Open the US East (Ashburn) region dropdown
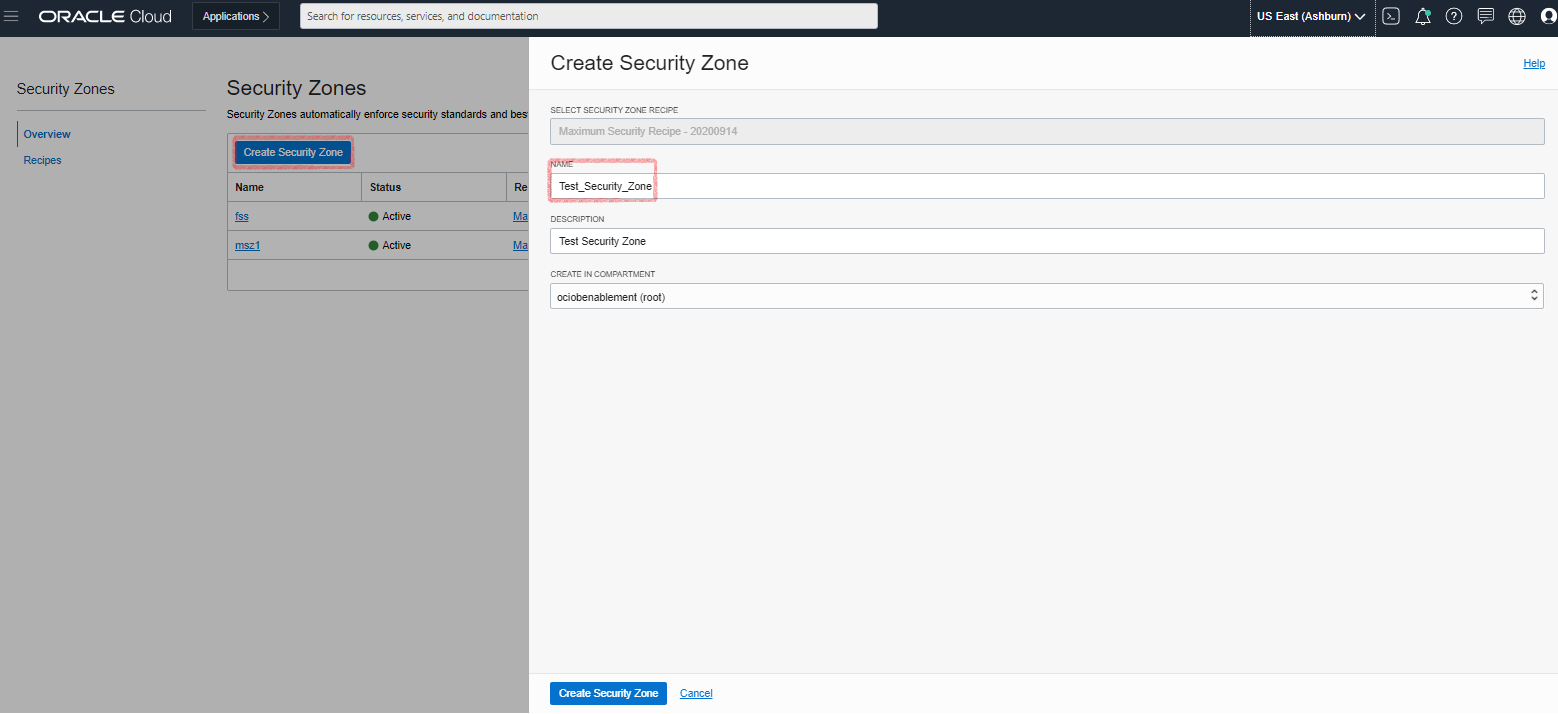The height and width of the screenshot is (714, 1558). tap(1311, 16)
